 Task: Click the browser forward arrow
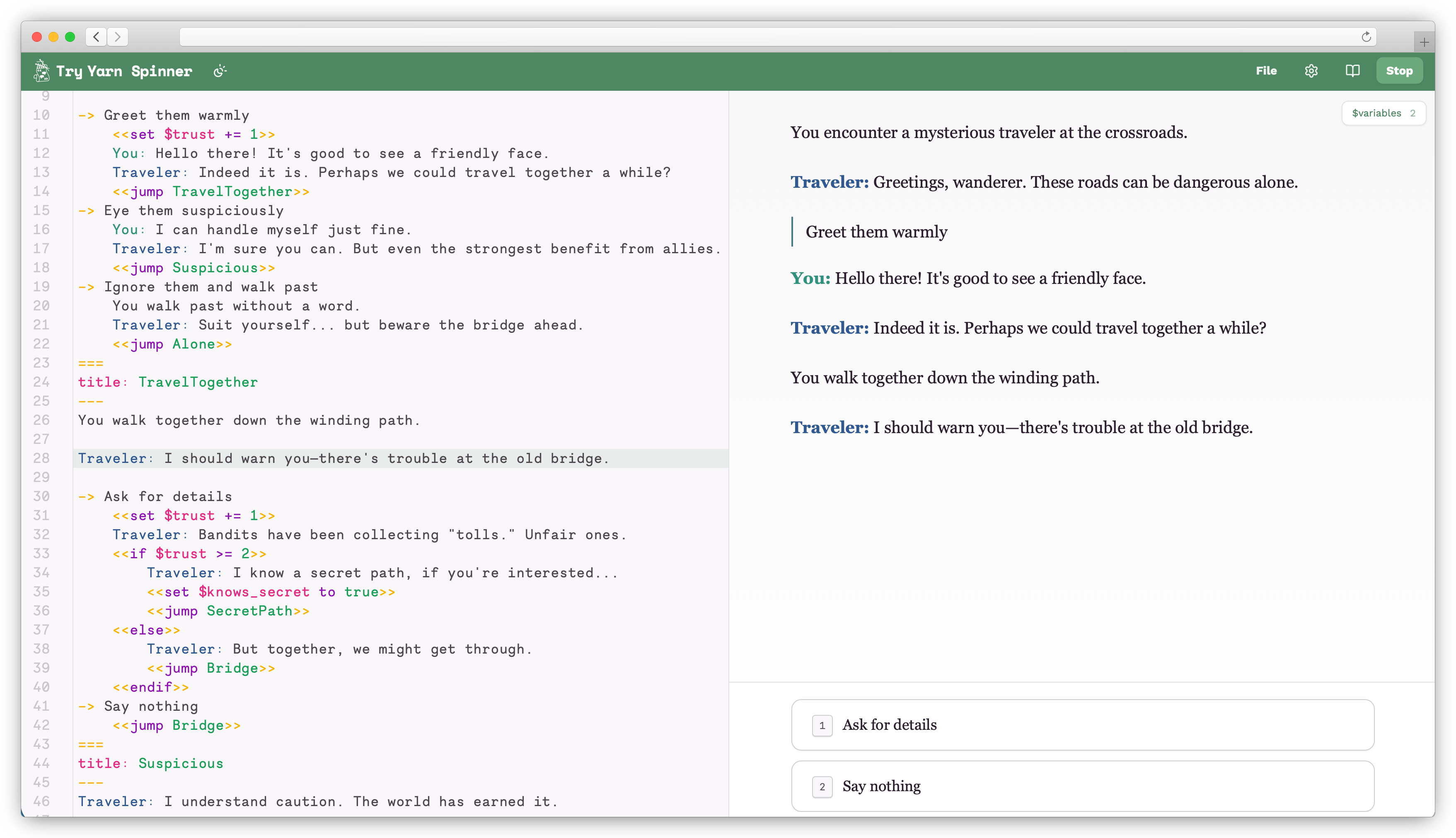117,37
